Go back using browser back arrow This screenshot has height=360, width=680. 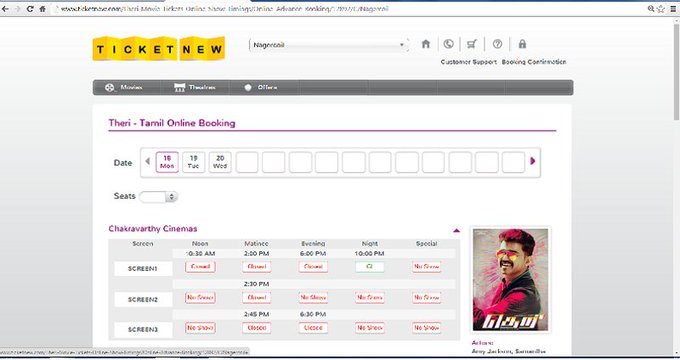(x=5, y=9)
